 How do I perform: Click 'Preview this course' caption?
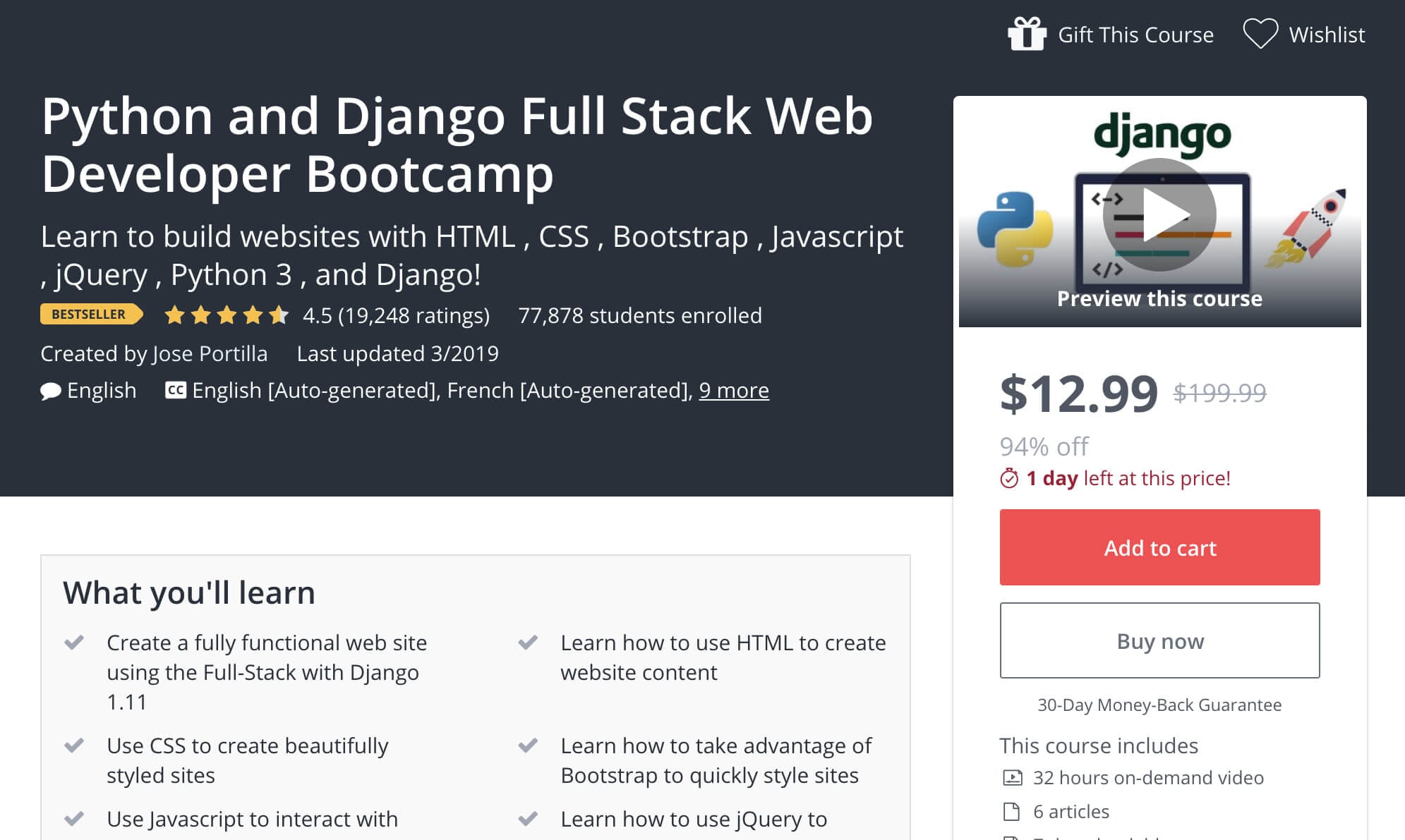coord(1159,298)
